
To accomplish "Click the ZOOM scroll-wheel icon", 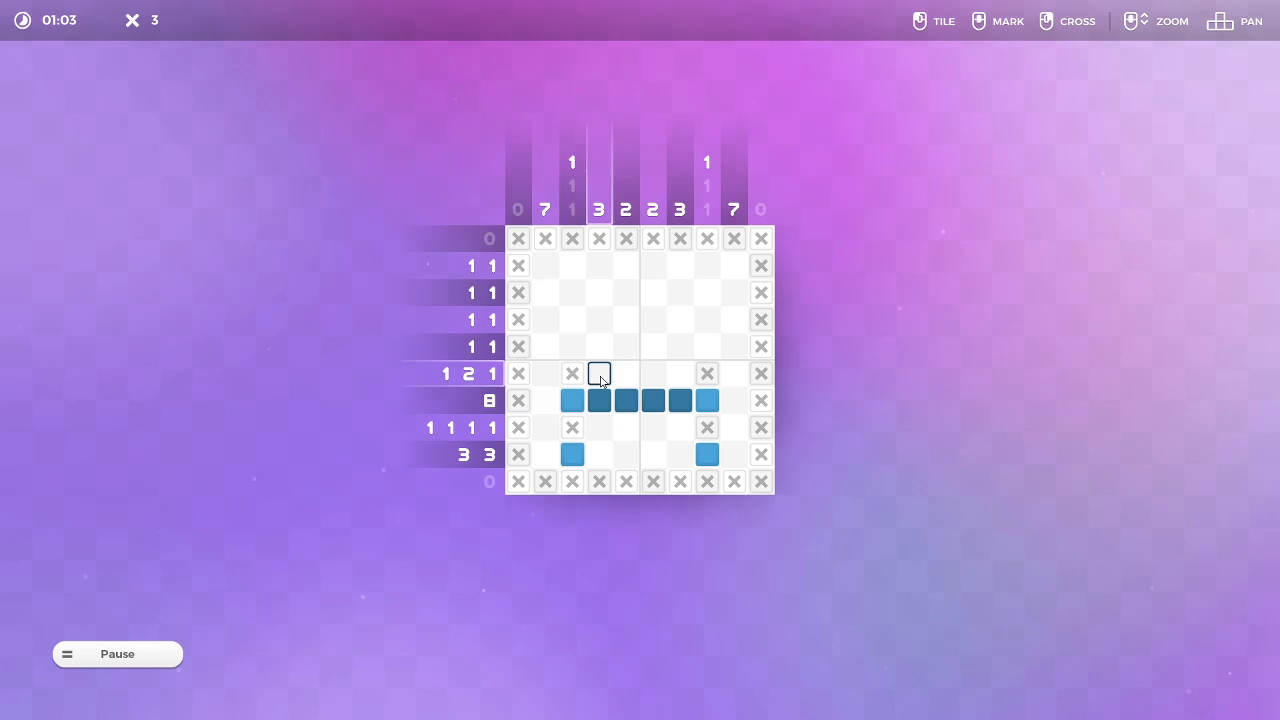I will point(1133,21).
